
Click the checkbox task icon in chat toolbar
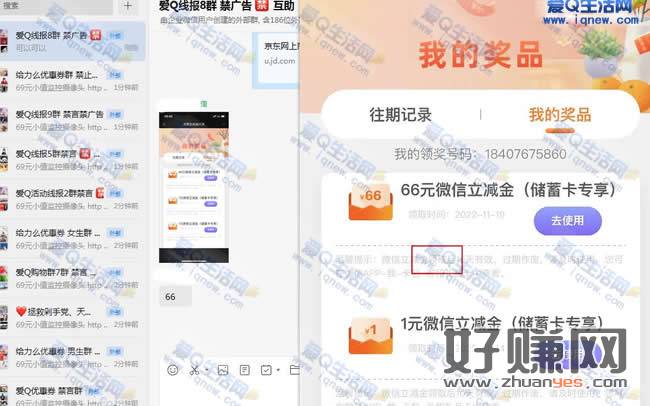(266, 370)
